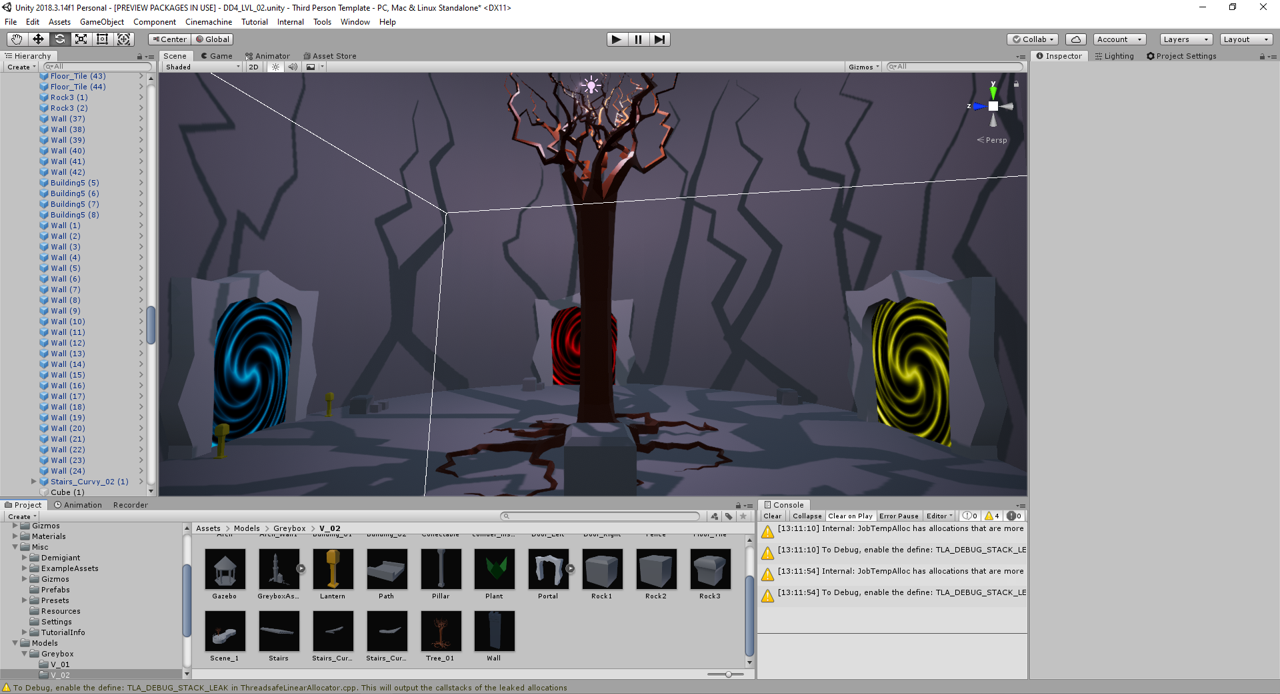This screenshot has height=694, width=1280.
Task: Select the Rotate tool
Action: (60, 39)
